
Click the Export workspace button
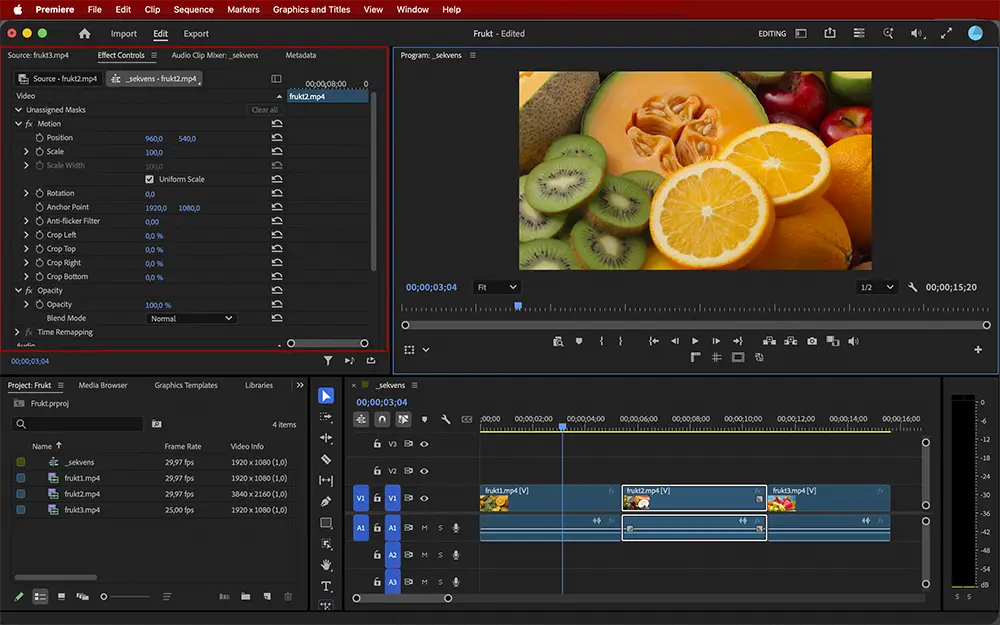pyautogui.click(x=196, y=34)
